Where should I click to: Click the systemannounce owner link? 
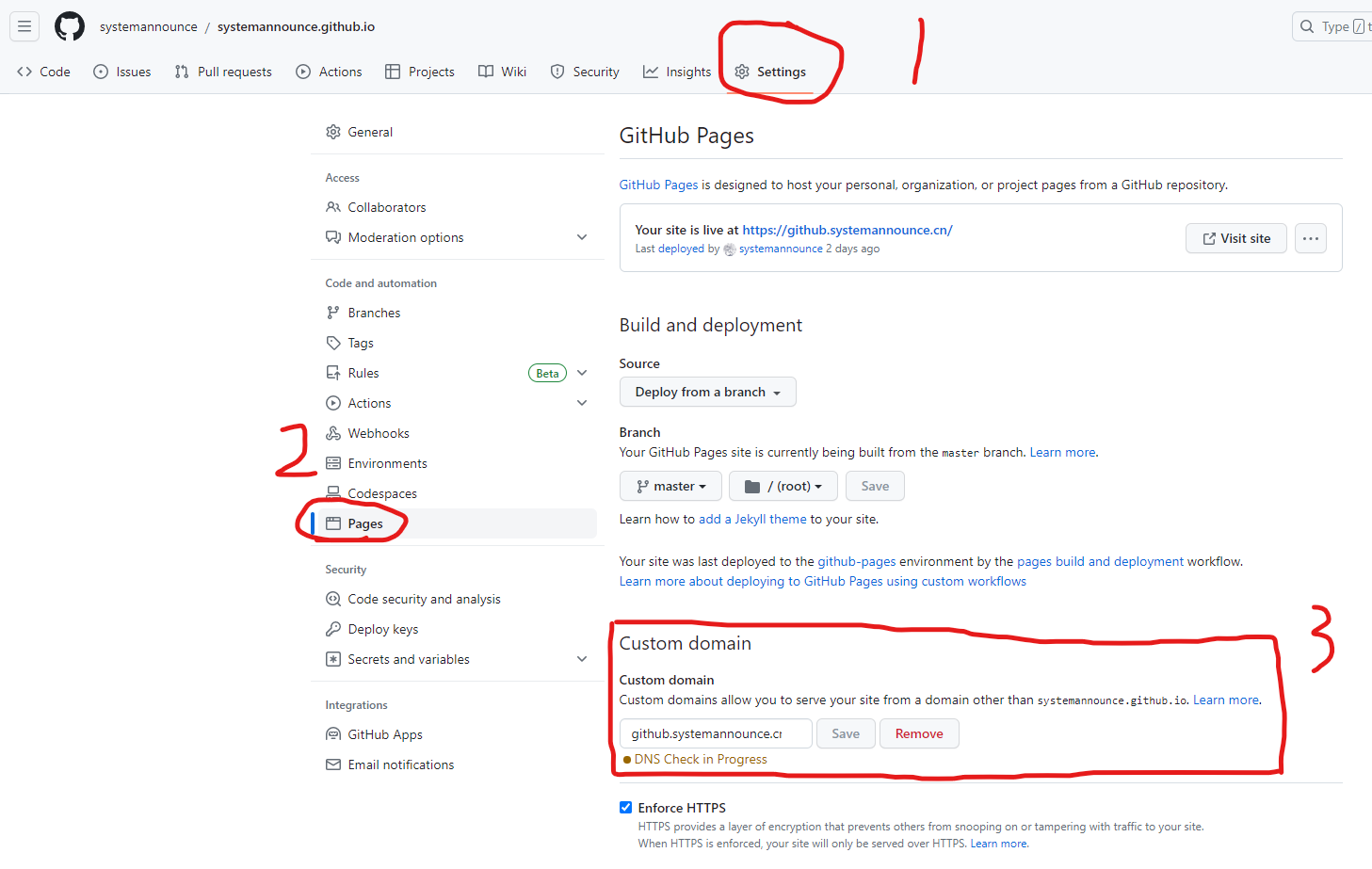(x=149, y=26)
